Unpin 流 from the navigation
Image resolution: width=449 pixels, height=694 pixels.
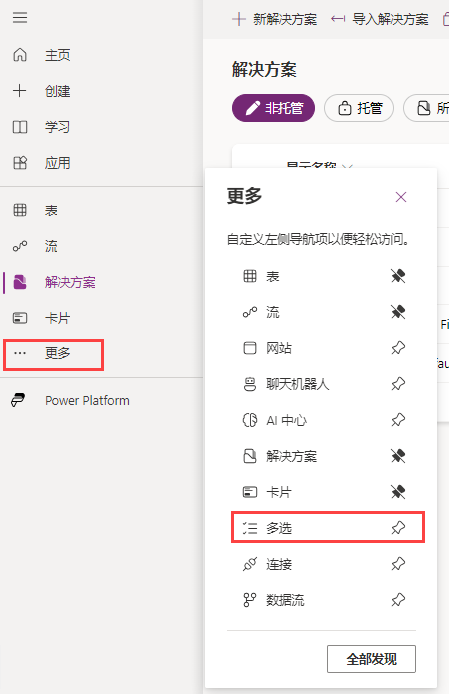point(398,312)
